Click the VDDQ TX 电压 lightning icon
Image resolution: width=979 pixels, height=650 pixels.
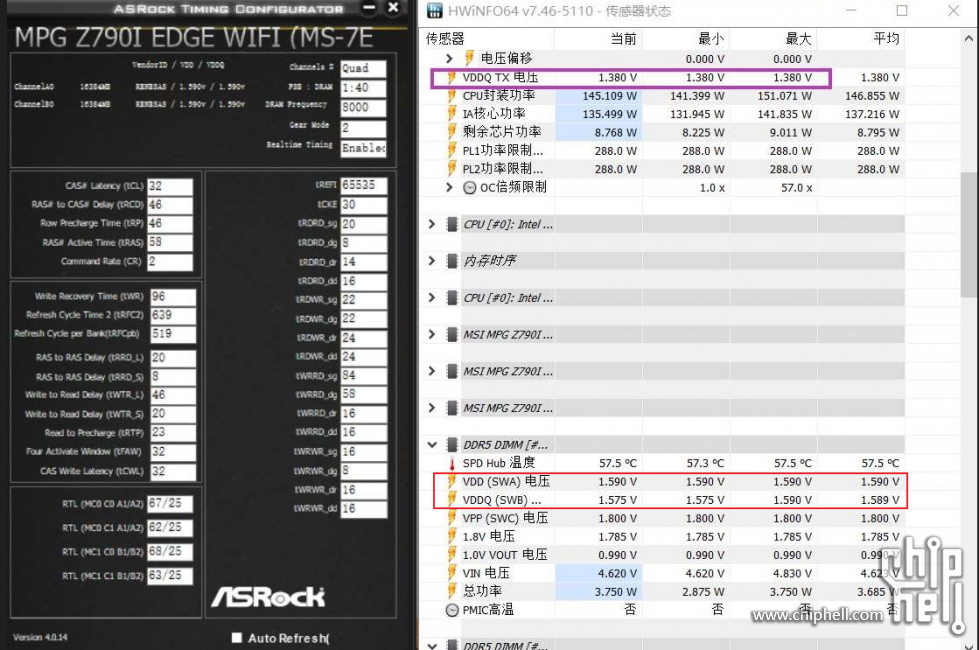[451, 77]
